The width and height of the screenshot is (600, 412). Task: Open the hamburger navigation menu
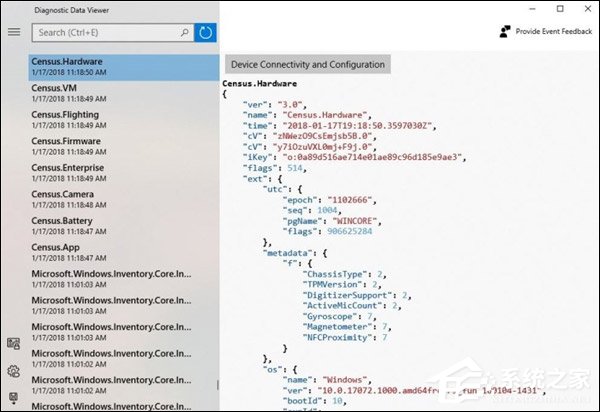(x=14, y=32)
